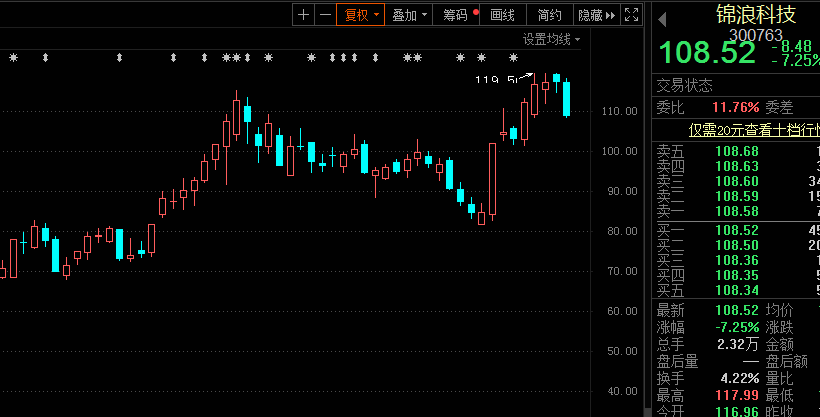This screenshot has width=820, height=417.
Task: Enter full-screen chart view
Action: click(631, 14)
